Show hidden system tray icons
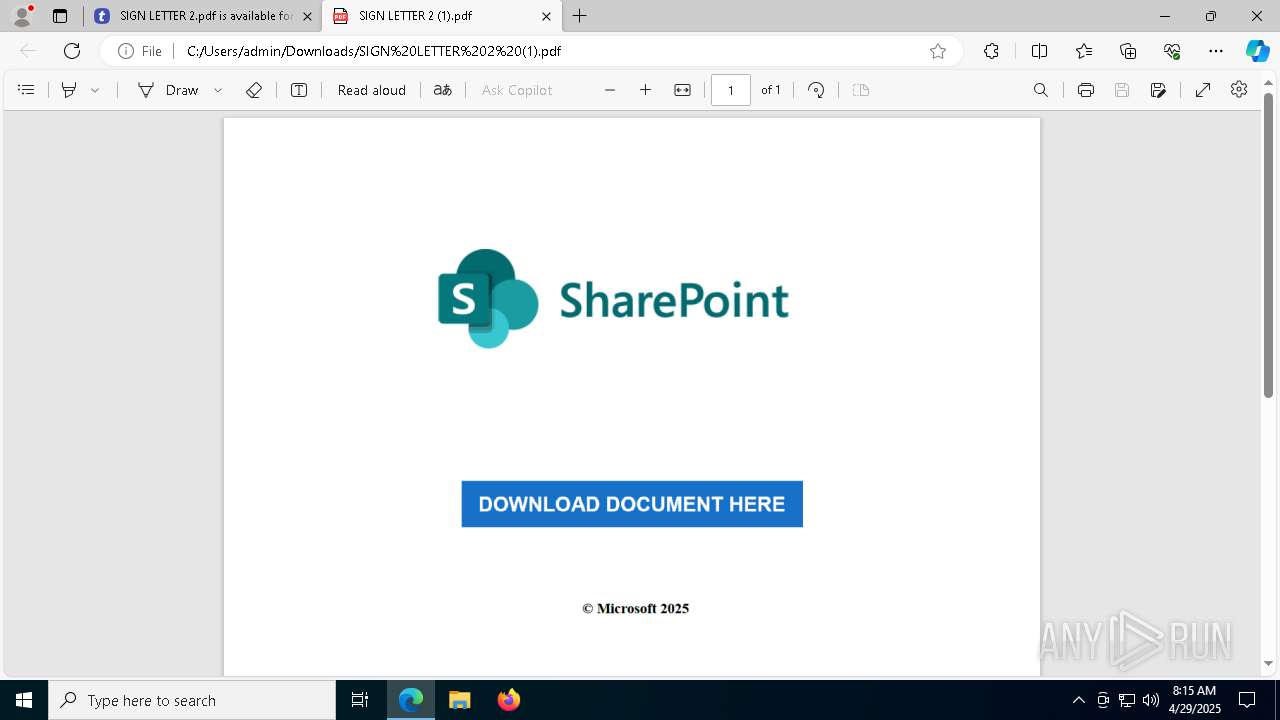 [x=1078, y=700]
